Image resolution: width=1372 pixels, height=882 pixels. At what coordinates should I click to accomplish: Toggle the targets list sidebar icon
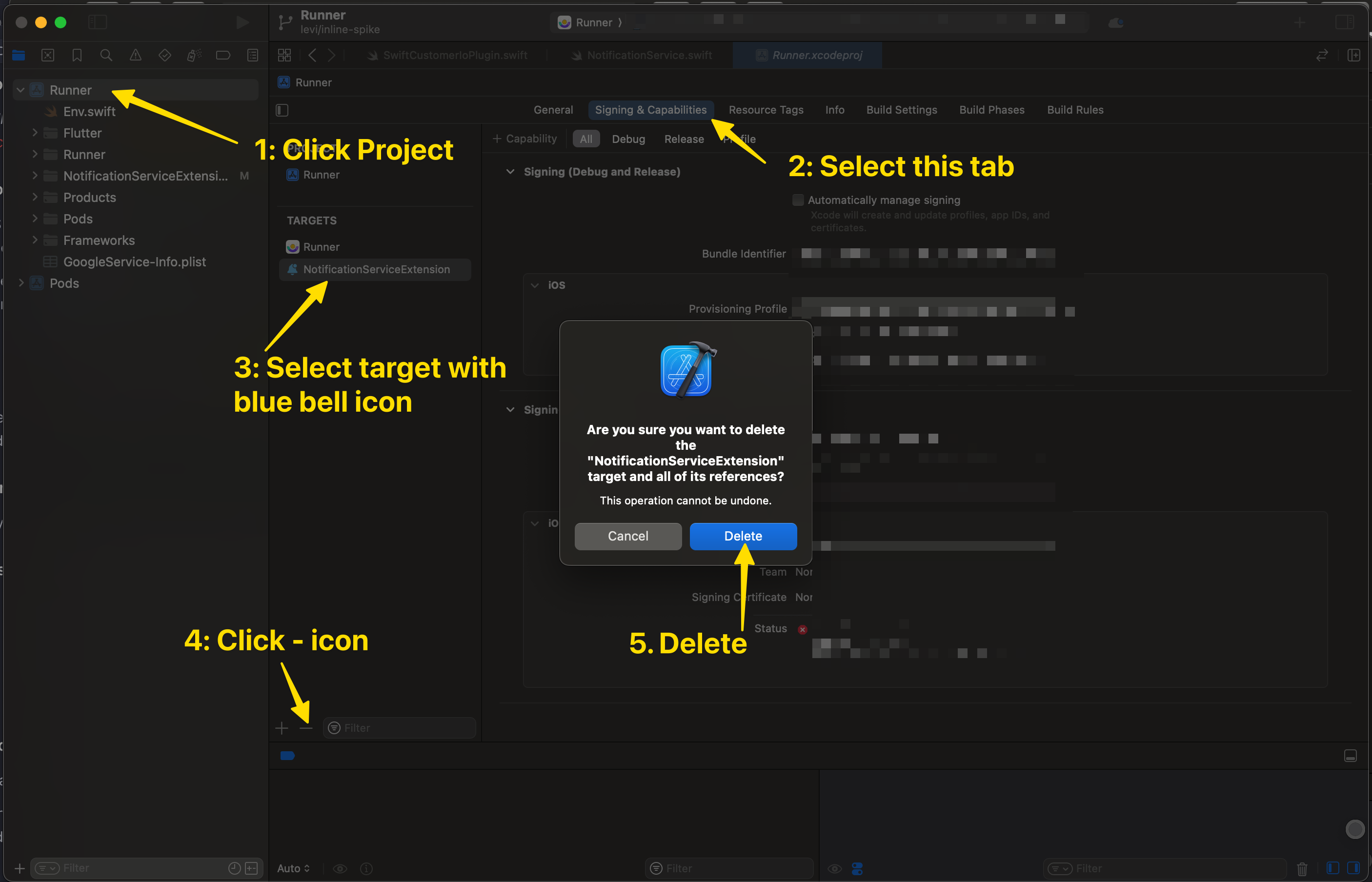(x=282, y=110)
